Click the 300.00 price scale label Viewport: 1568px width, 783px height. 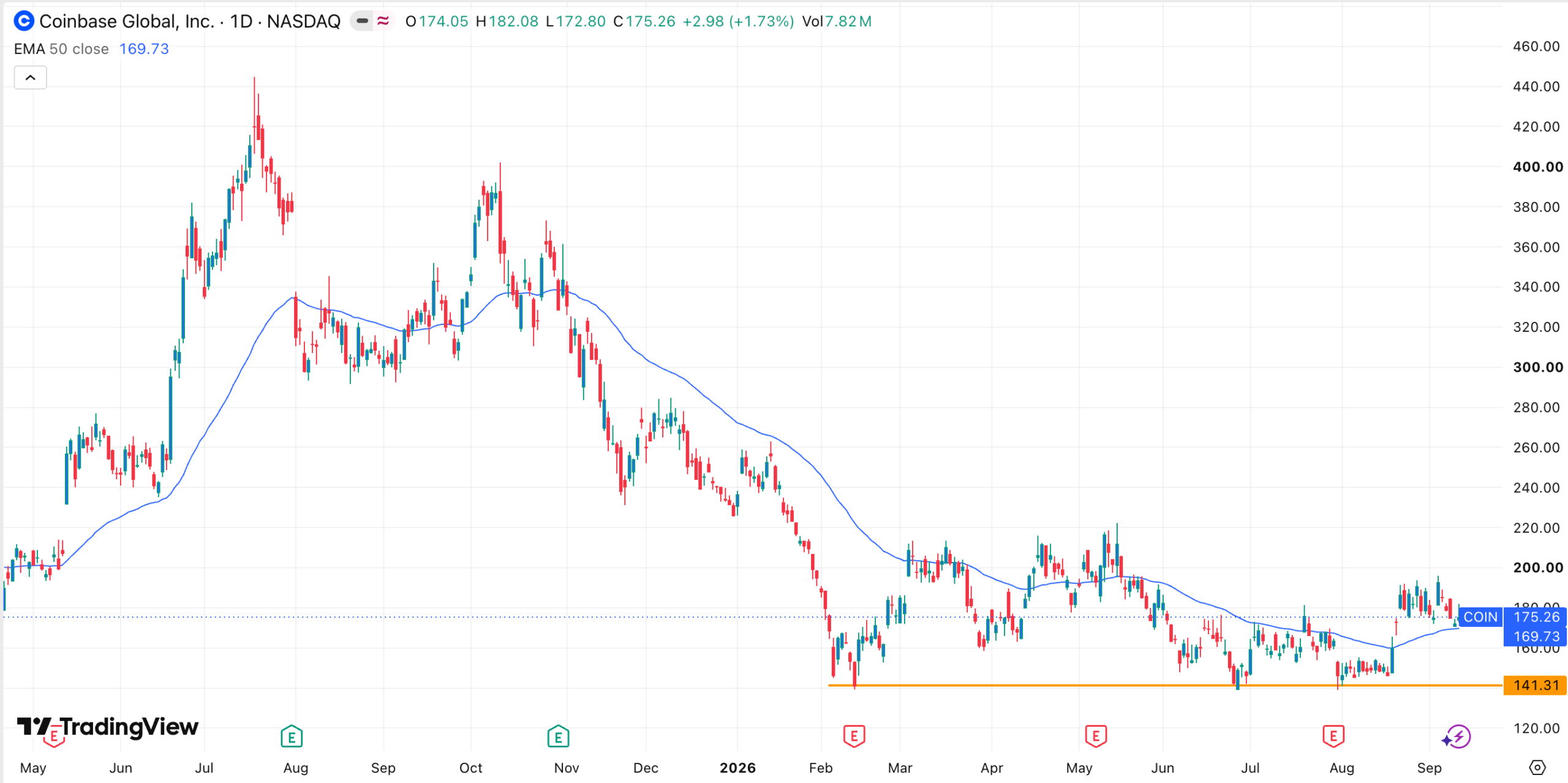(1537, 367)
